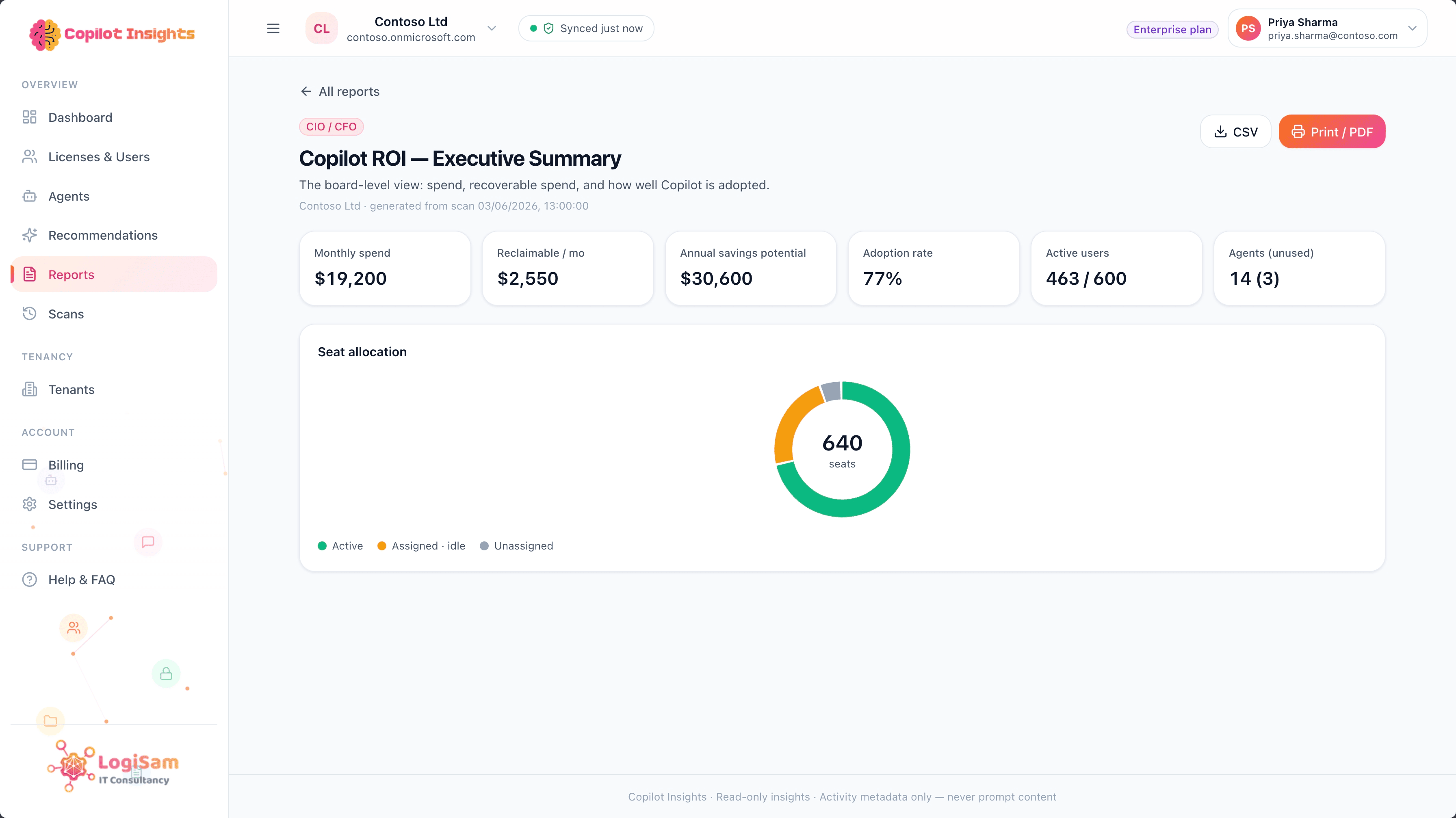The height and width of the screenshot is (818, 1456).
Task: Click the CL tenant avatar
Action: (x=322, y=28)
